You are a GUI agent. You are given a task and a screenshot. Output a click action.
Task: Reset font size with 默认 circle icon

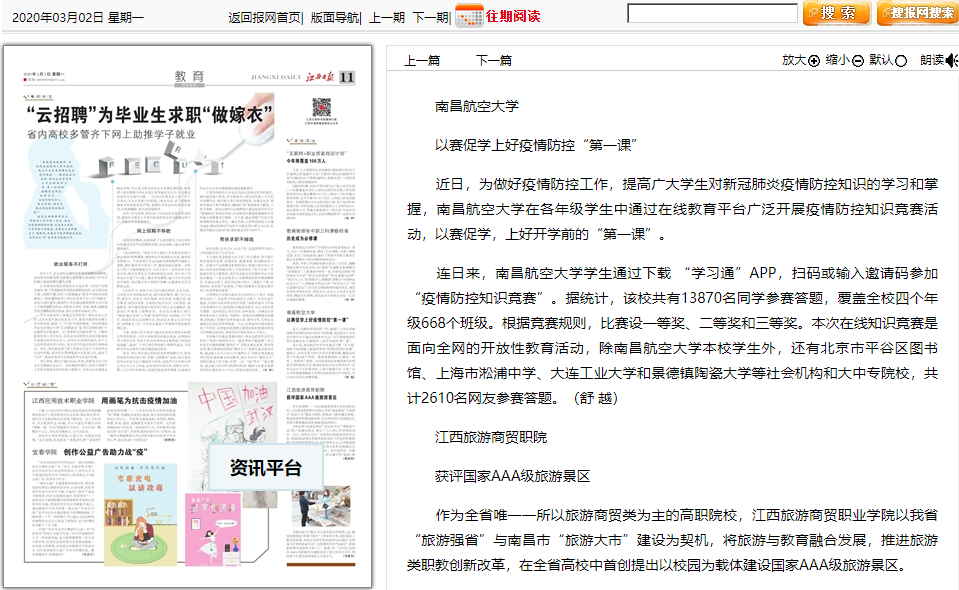pyautogui.click(x=901, y=61)
